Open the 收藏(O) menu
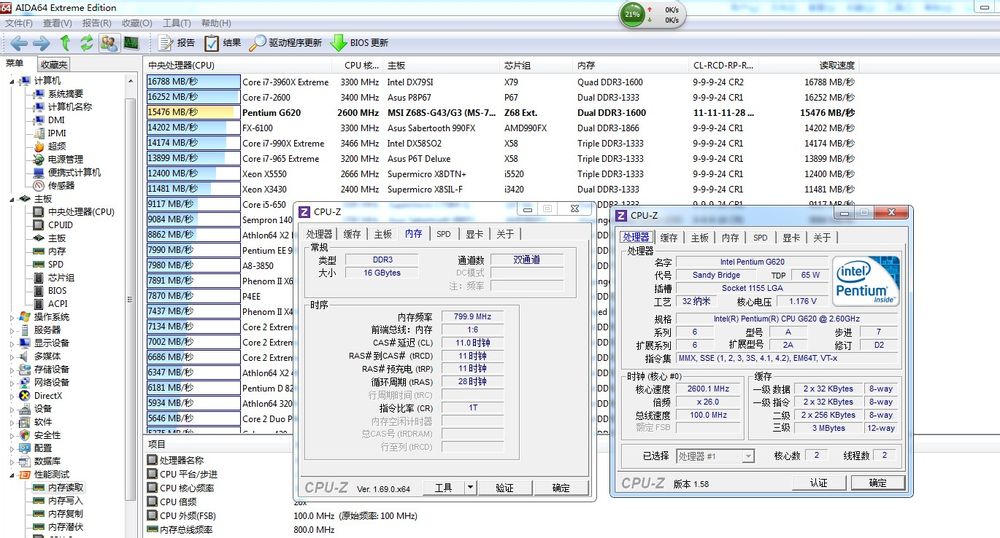 (x=136, y=23)
